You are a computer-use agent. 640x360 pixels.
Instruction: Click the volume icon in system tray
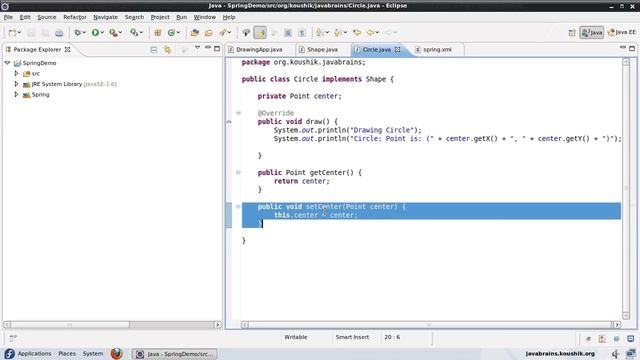[x=616, y=353]
